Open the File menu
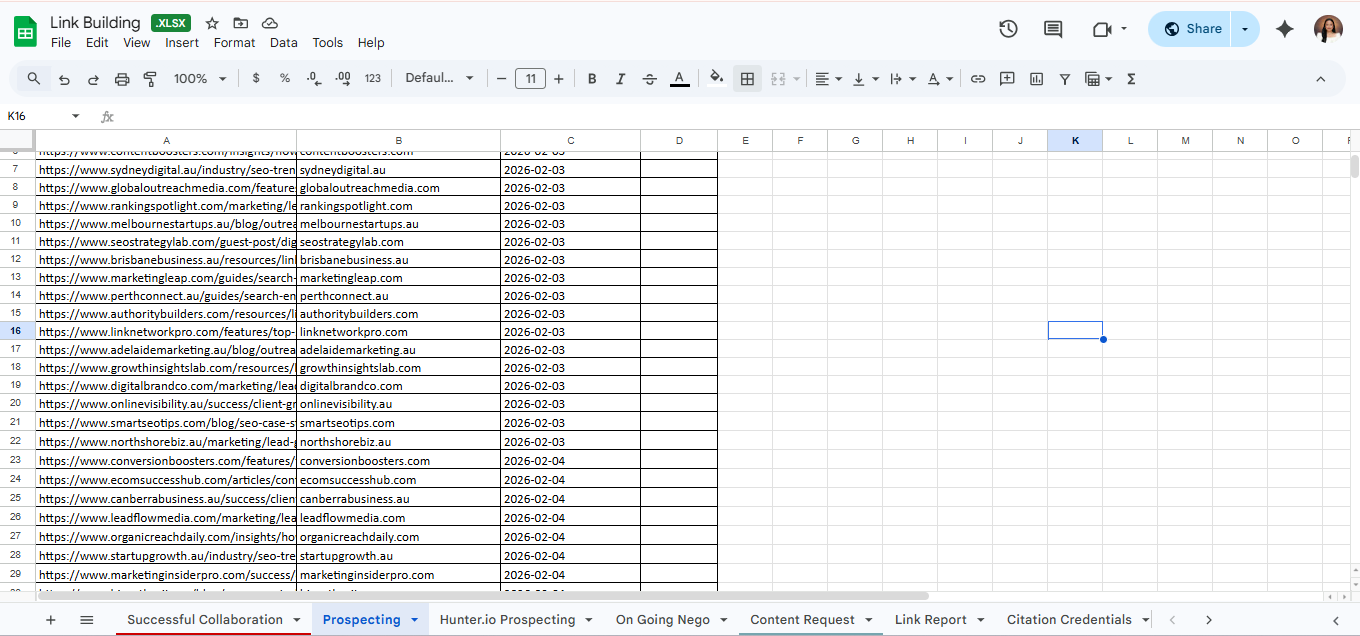 (61, 43)
